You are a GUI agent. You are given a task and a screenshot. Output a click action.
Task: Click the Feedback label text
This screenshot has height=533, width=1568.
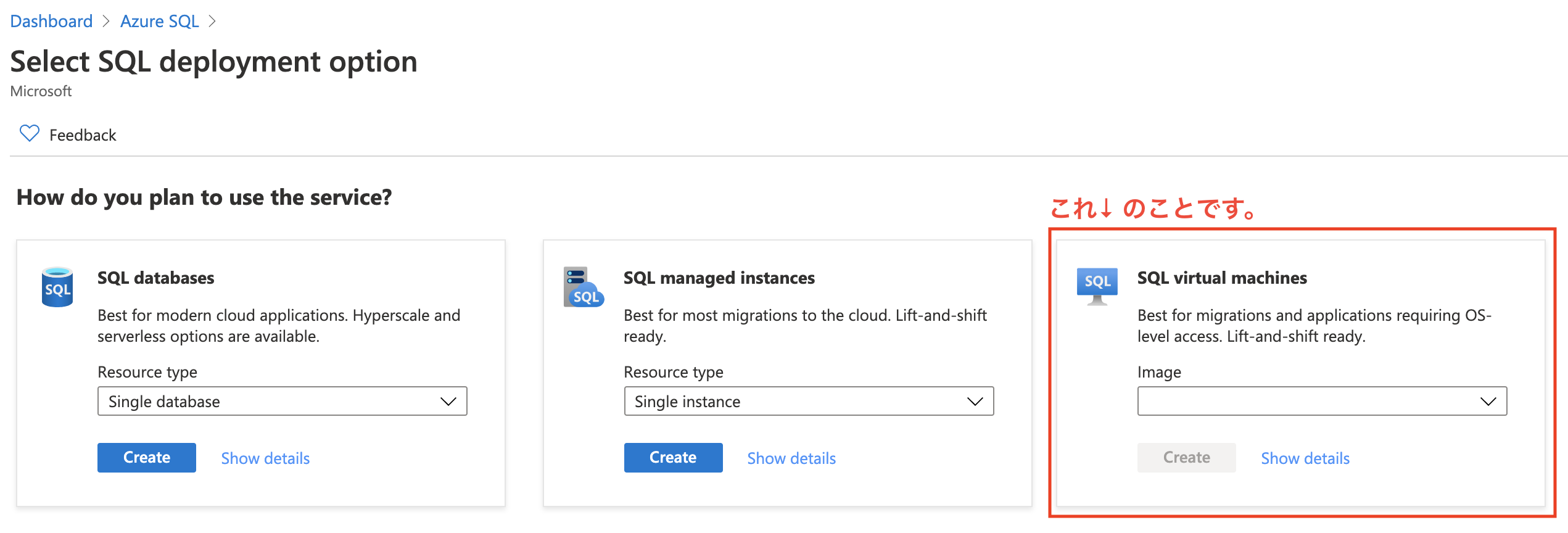83,135
